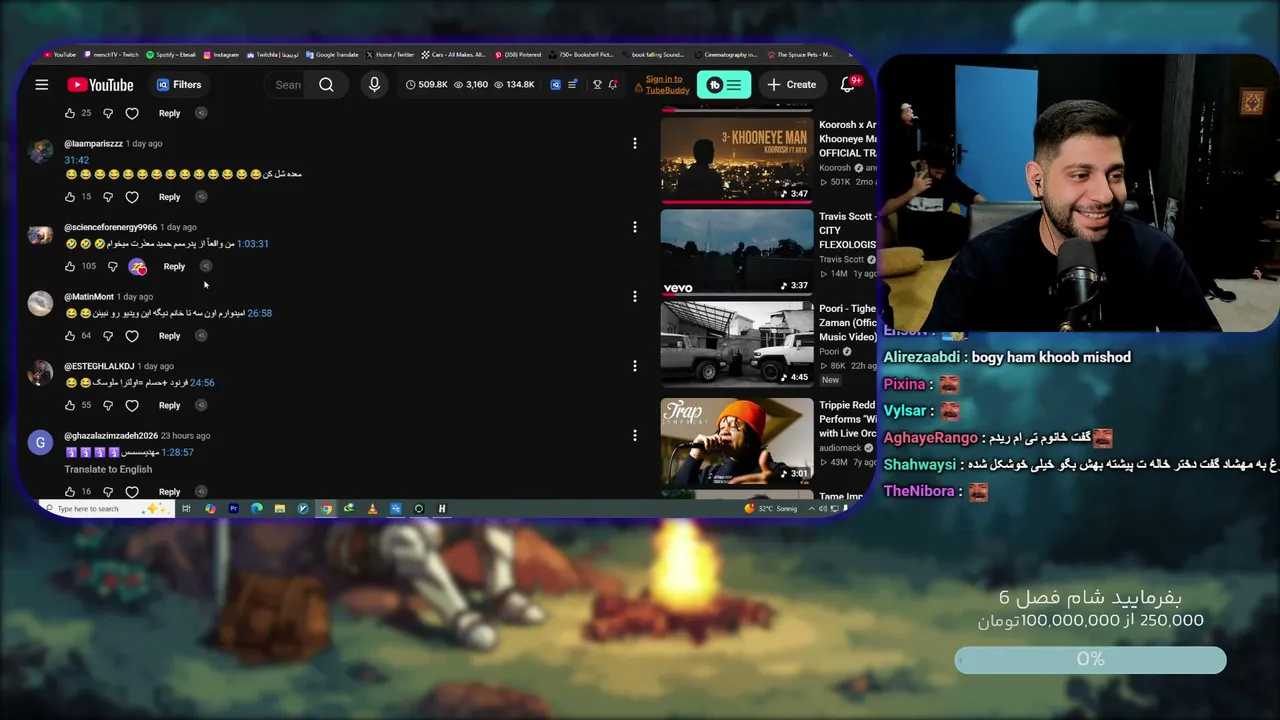Open the YouTube guide hamburger menu
1280x720 pixels.
click(42, 85)
